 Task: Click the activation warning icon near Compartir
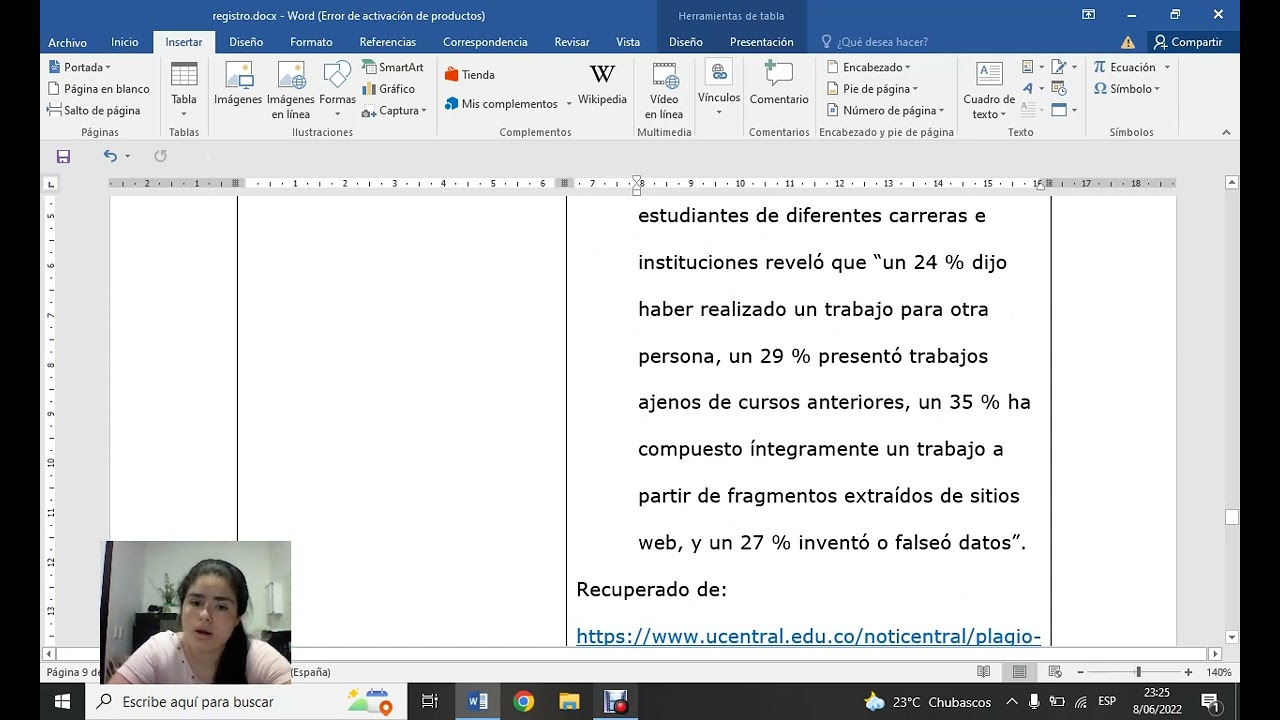point(1128,42)
